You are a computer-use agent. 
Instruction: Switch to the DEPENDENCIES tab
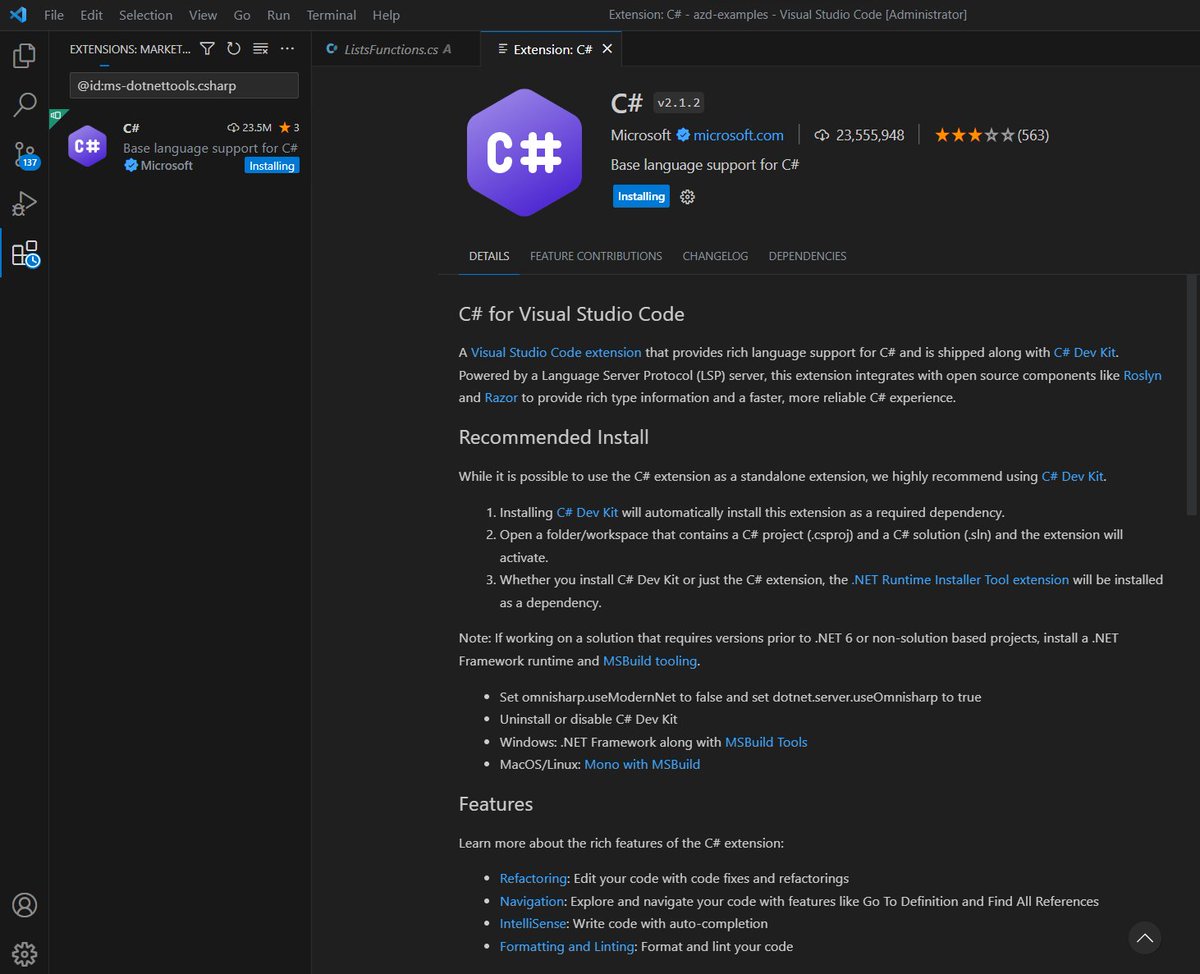pos(807,256)
